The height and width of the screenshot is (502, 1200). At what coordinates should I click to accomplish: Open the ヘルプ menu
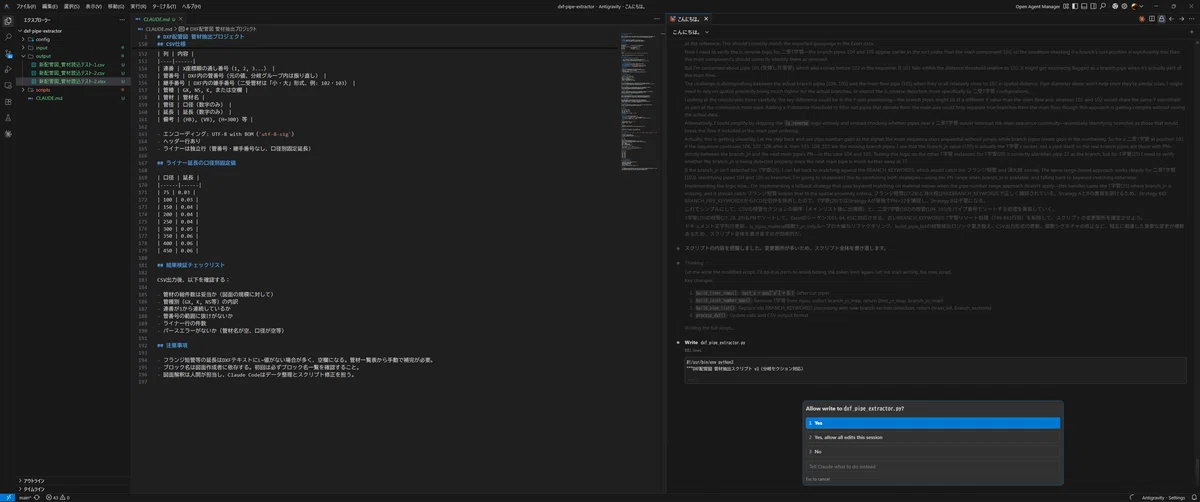click(191, 6)
